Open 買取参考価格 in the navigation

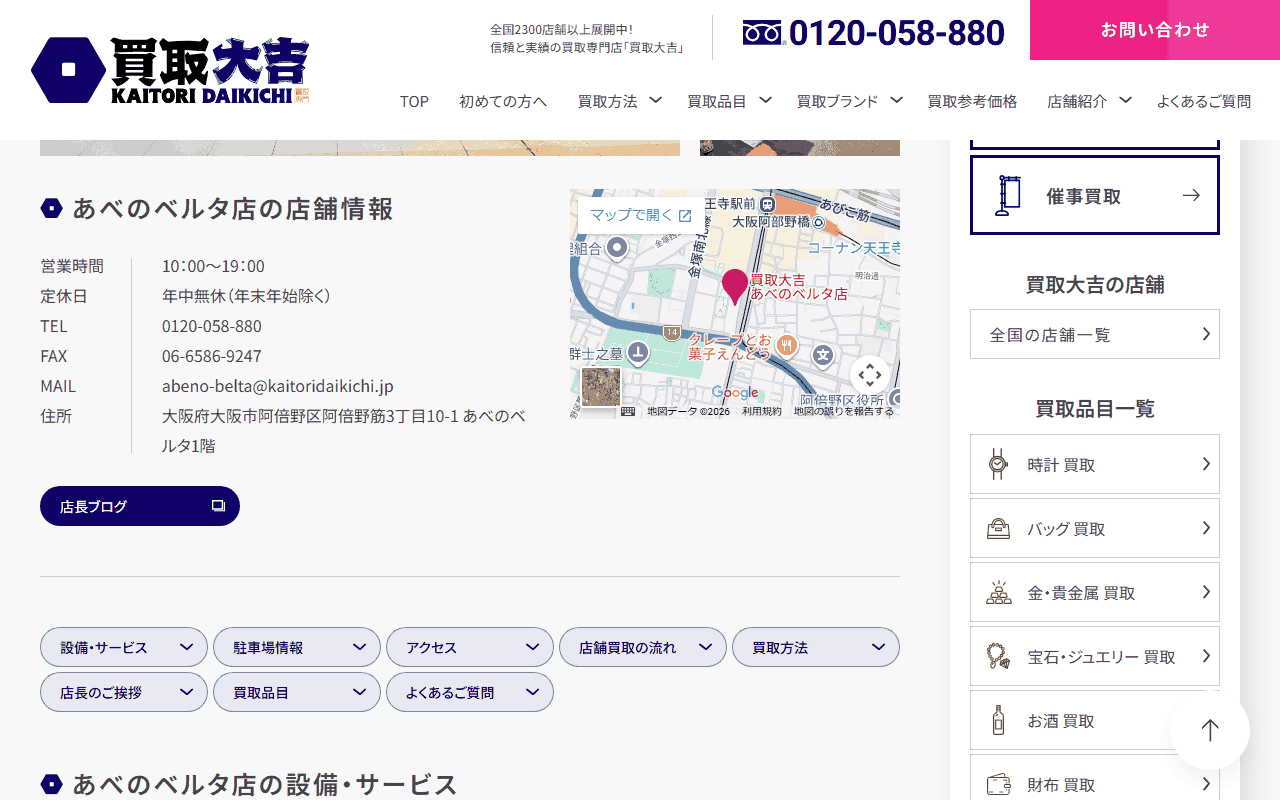click(x=972, y=101)
